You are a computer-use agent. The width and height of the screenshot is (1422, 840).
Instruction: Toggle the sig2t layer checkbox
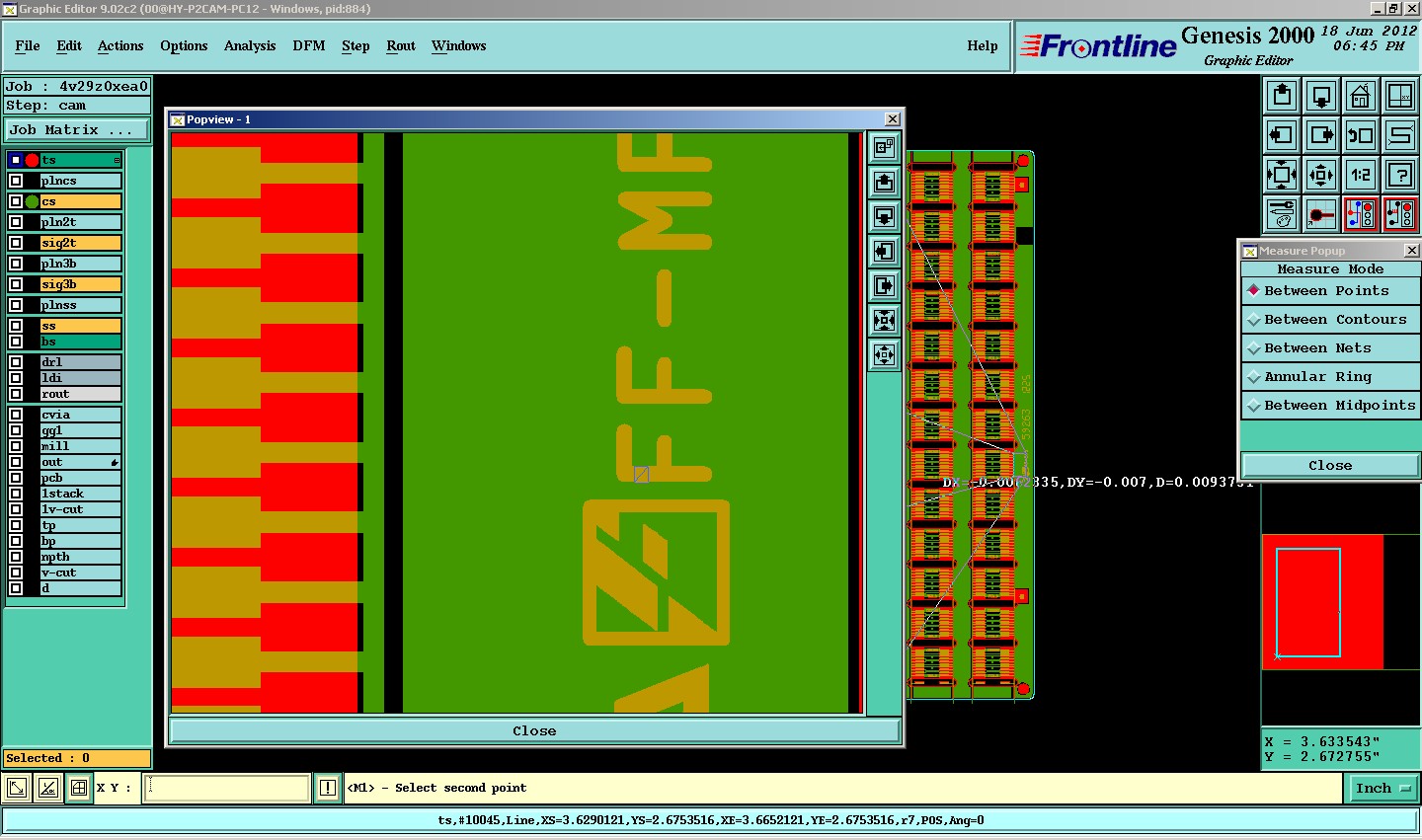16,243
